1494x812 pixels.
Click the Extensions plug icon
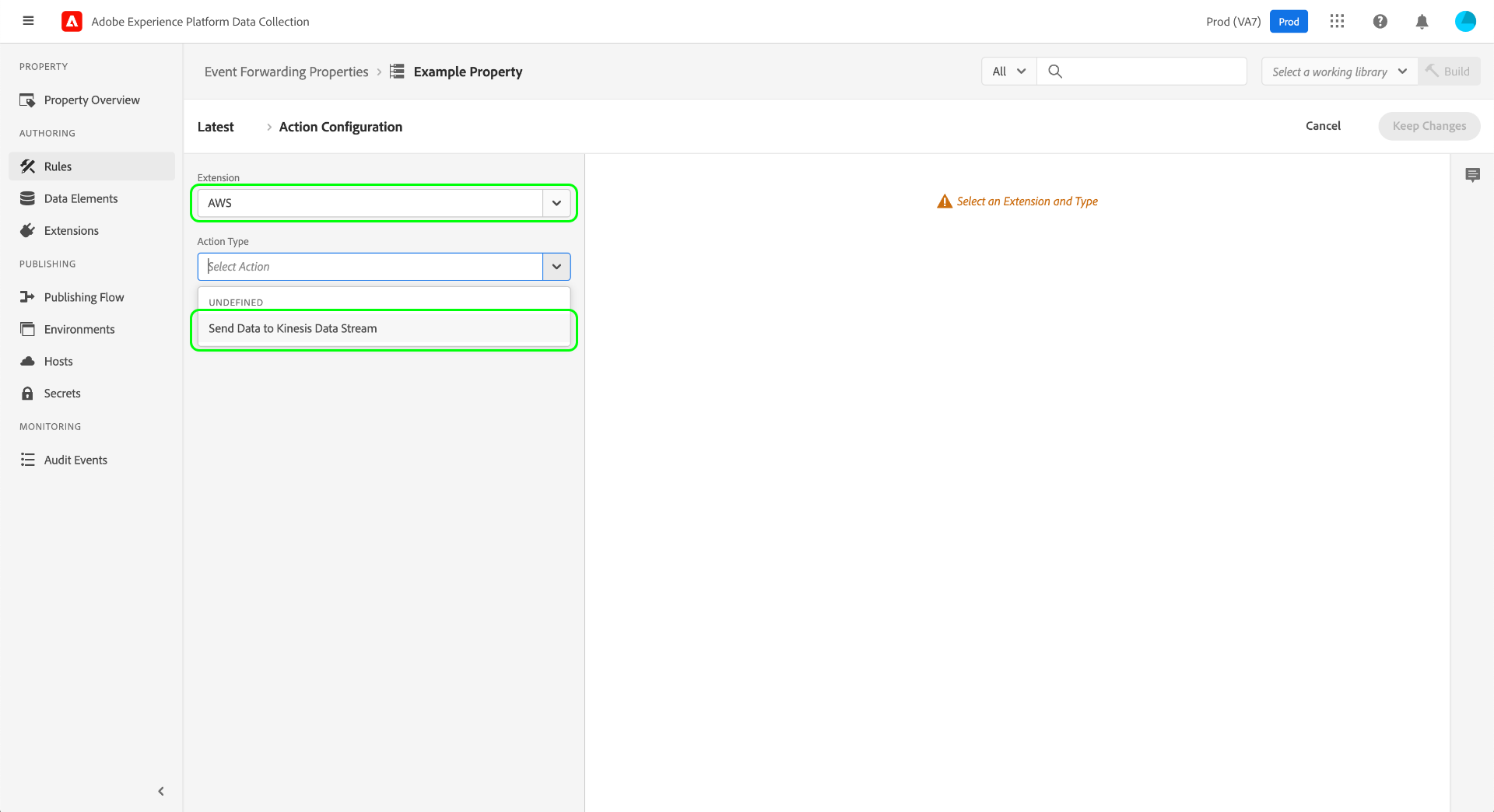(x=27, y=230)
